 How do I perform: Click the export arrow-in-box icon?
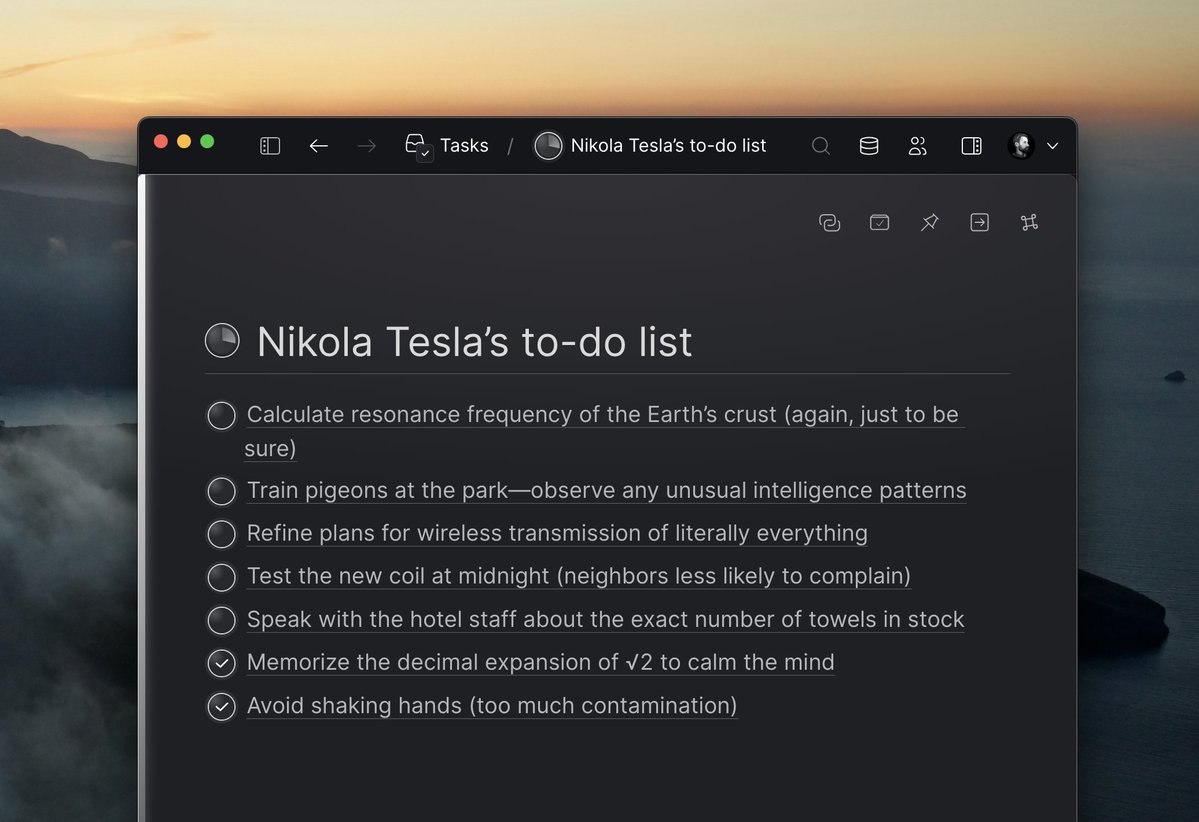click(x=980, y=223)
